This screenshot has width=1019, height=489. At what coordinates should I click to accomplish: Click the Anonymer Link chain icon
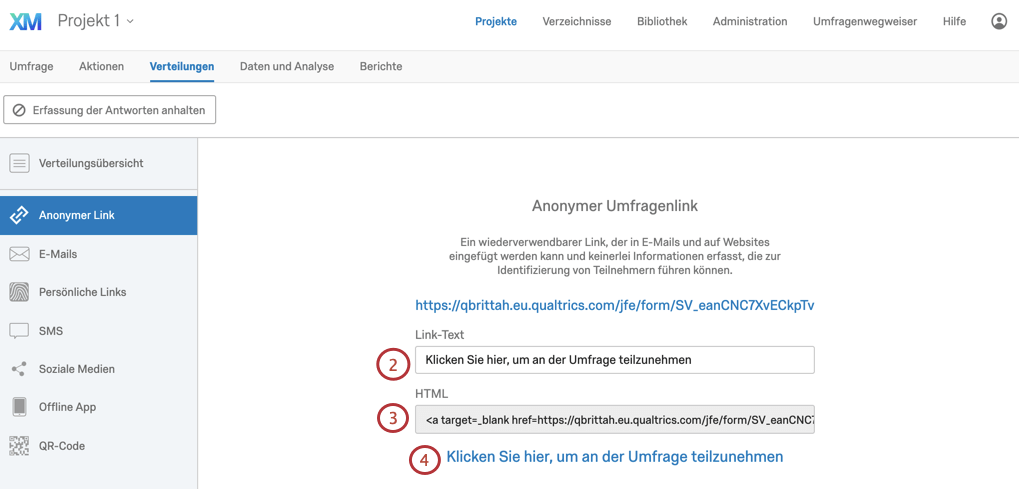pos(19,215)
